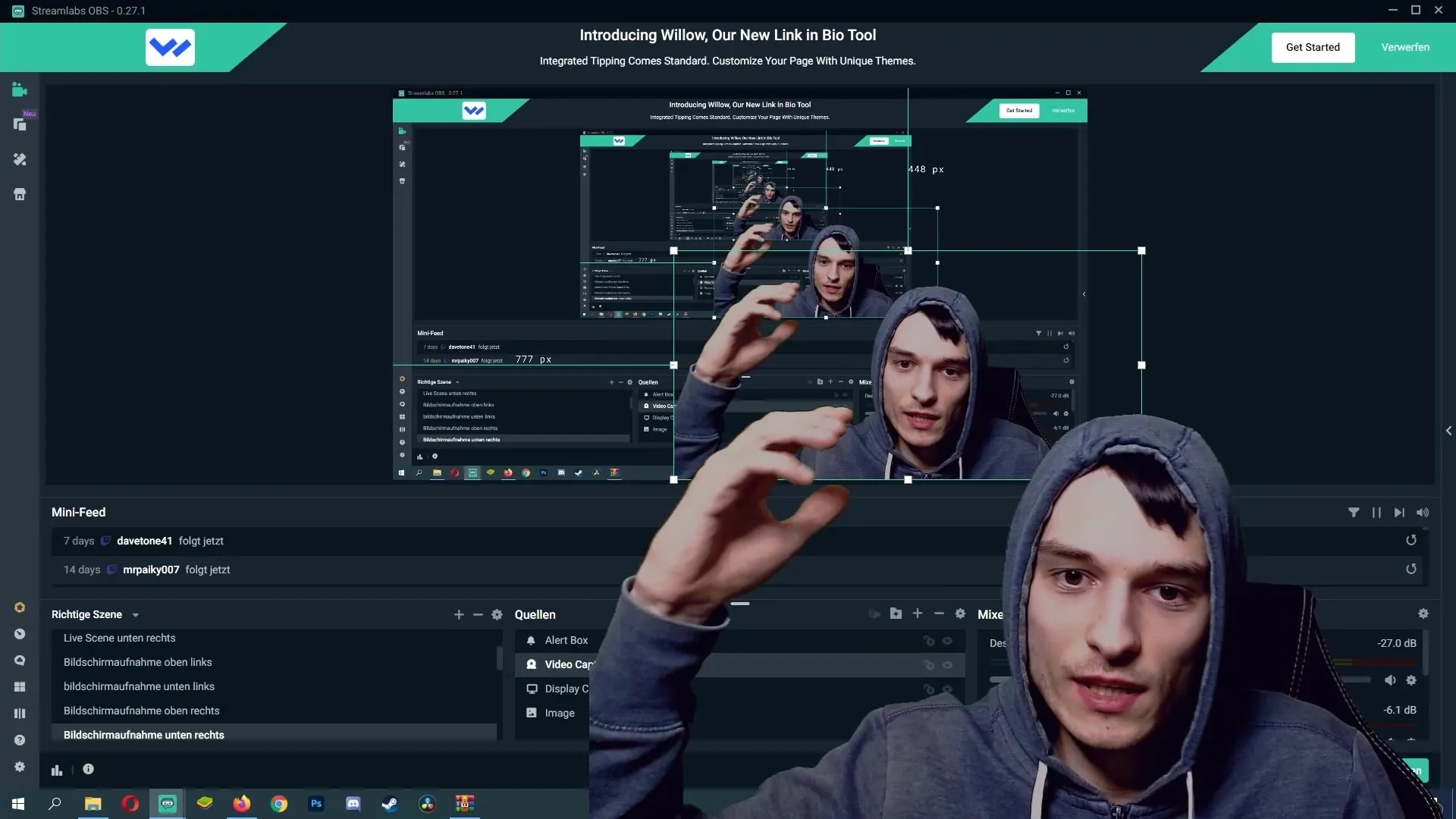Add a new source with the plus icon
The height and width of the screenshot is (819, 1456).
(x=918, y=613)
